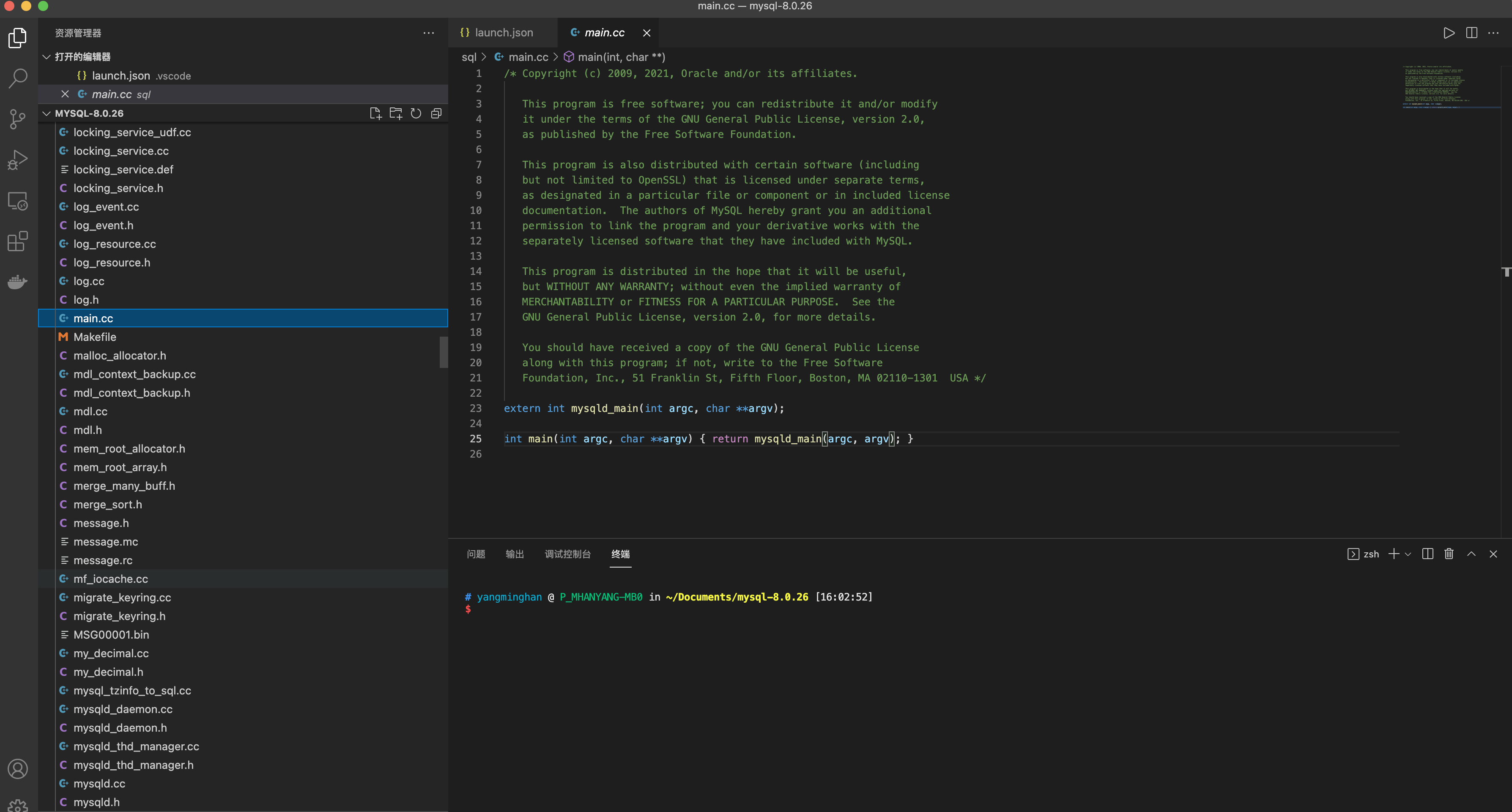Viewport: 1512px width, 812px height.
Task: Split the terminal pane
Action: tap(1427, 554)
